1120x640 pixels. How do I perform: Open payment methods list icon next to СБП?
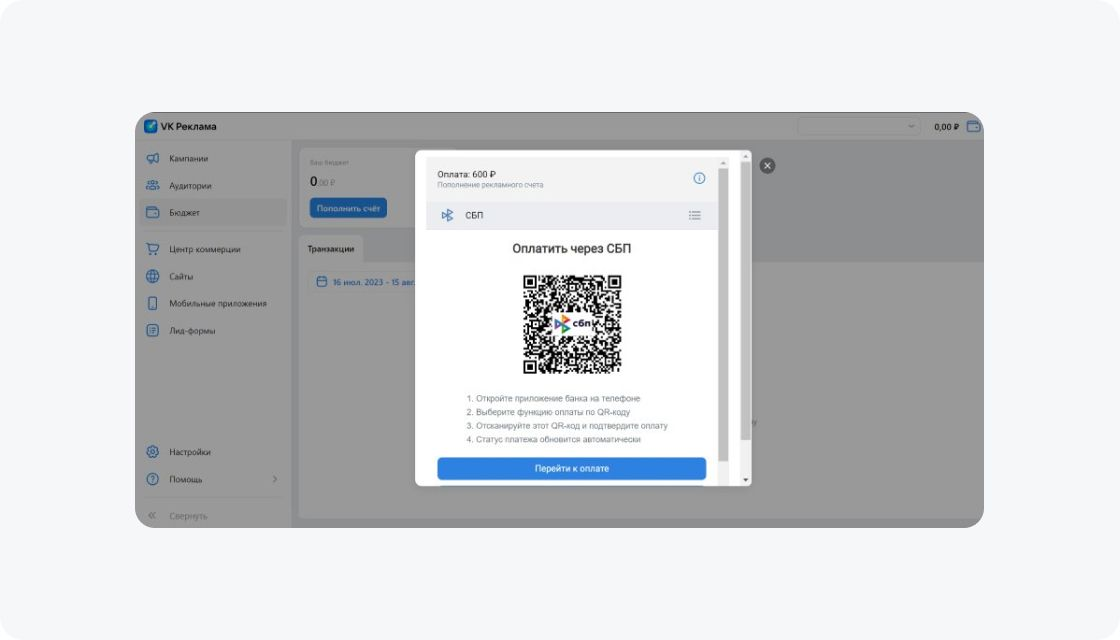pyautogui.click(x=695, y=213)
